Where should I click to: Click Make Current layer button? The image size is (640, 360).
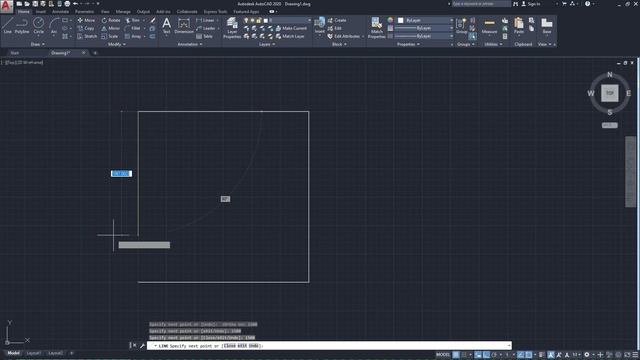tap(291, 28)
